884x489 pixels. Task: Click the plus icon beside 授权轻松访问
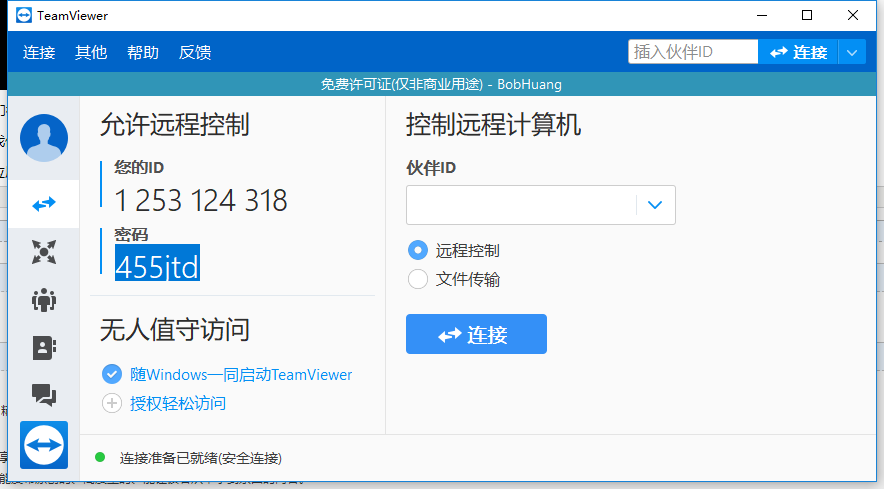point(112,403)
